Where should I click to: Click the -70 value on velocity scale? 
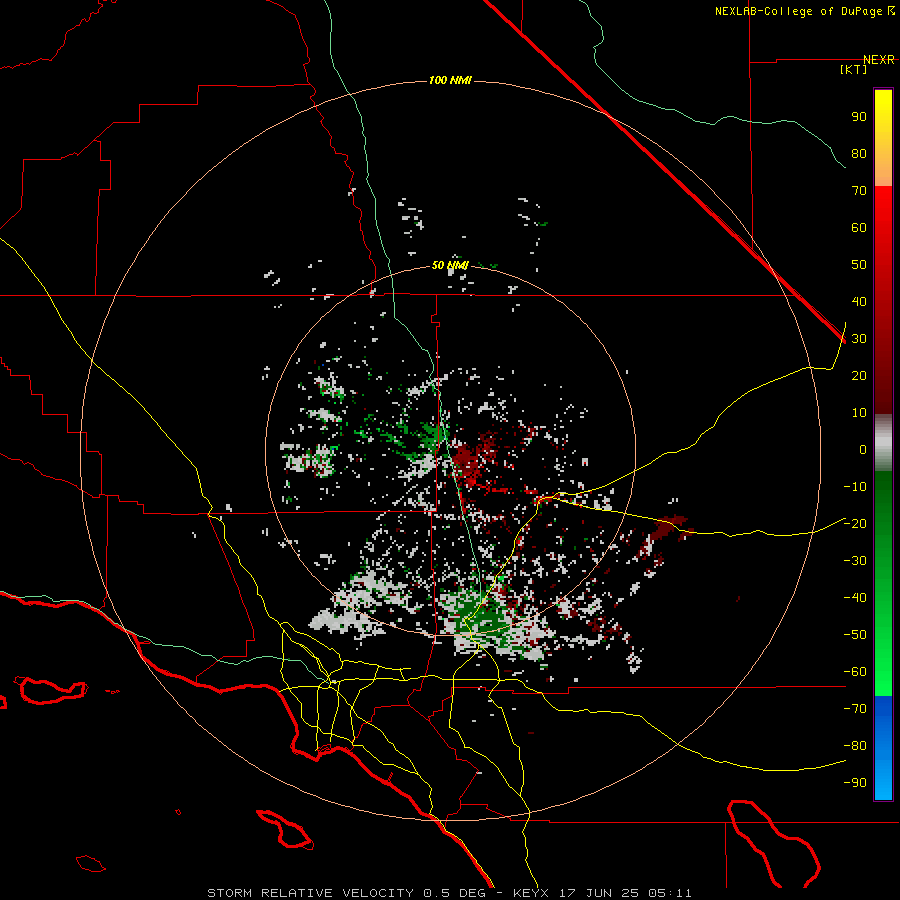pos(855,708)
